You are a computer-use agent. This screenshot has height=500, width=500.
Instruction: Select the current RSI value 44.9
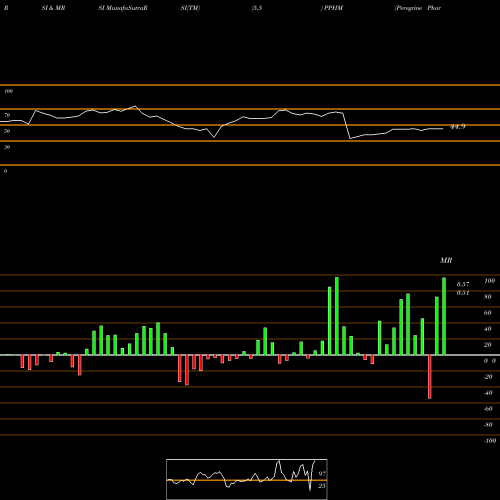tap(458, 127)
